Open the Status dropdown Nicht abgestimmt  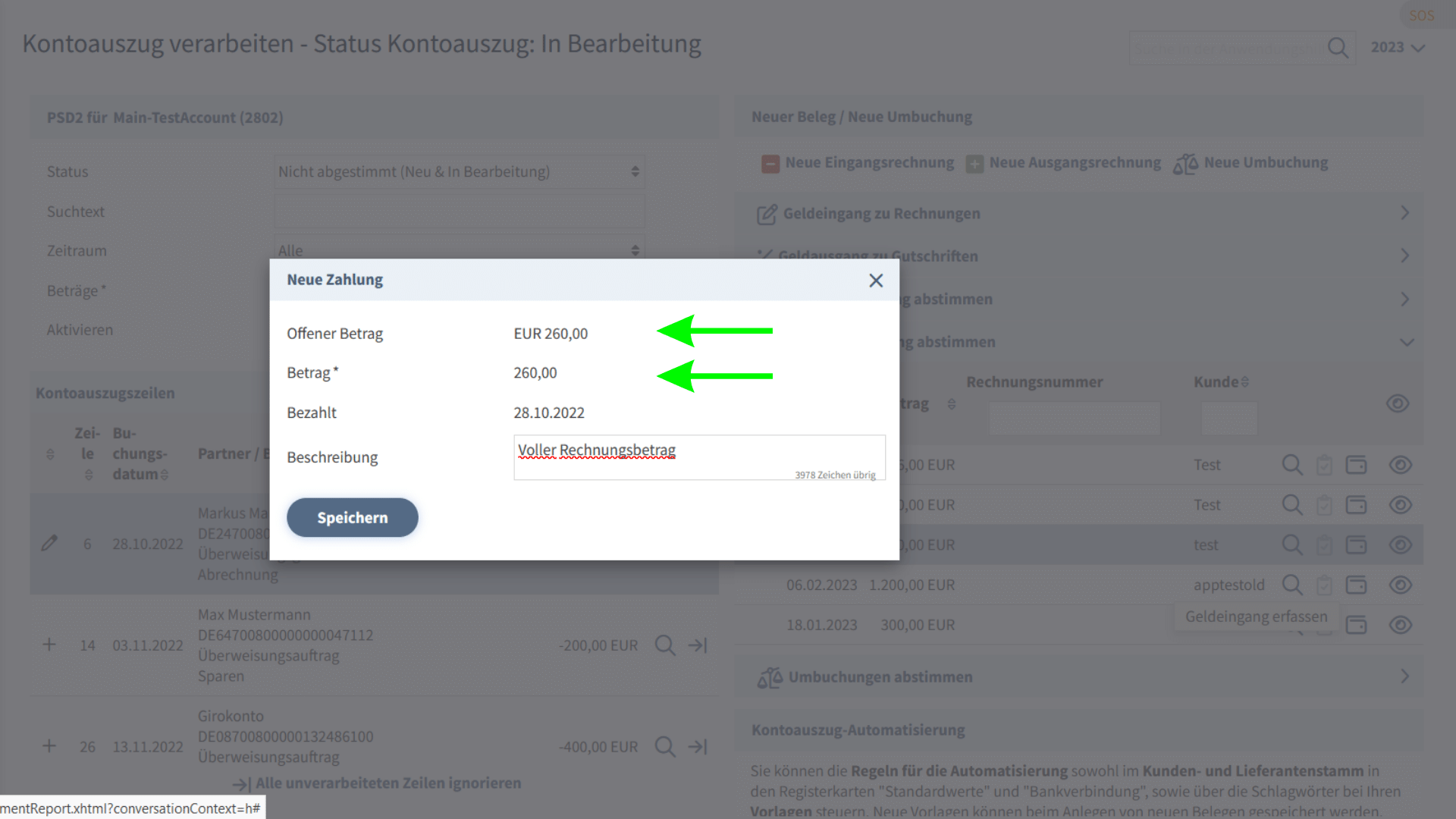click(459, 172)
